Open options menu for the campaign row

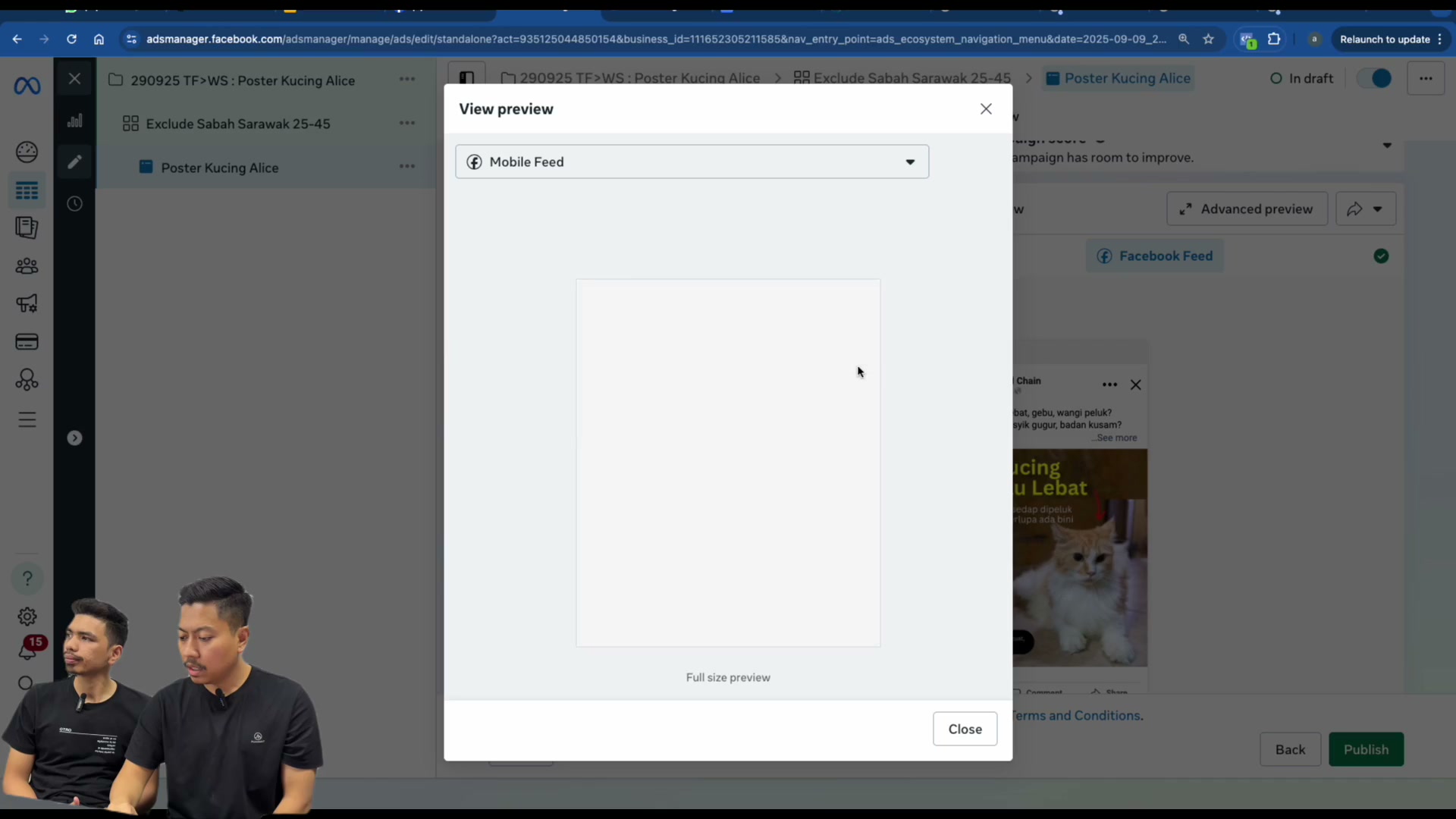pos(407,80)
